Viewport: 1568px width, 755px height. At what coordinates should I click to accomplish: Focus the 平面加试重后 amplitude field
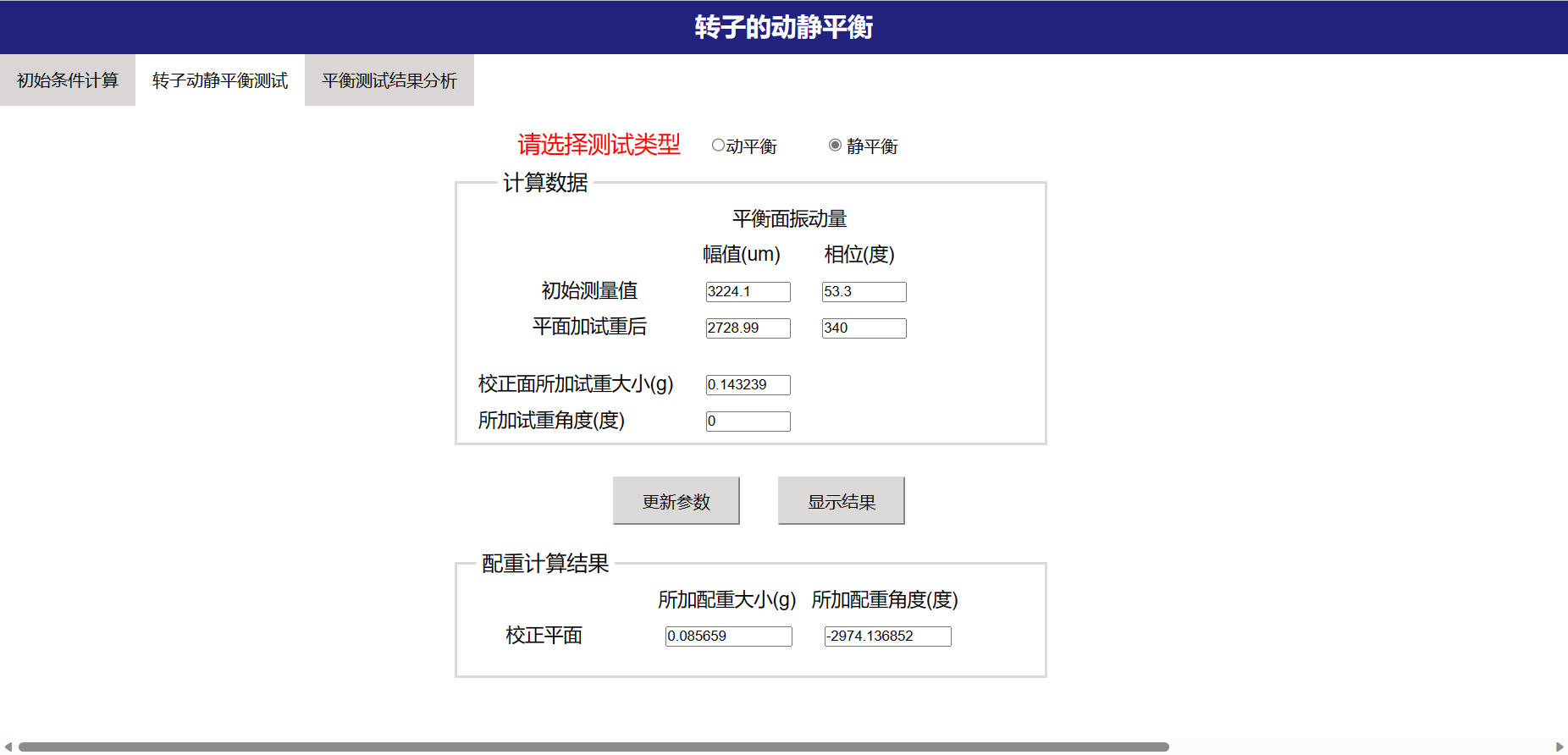[x=748, y=328]
